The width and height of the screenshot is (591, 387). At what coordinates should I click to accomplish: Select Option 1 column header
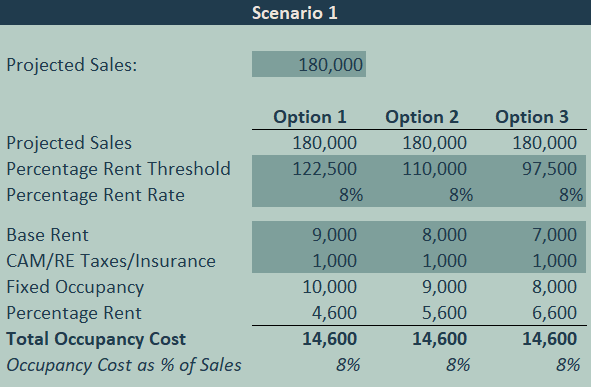point(310,117)
